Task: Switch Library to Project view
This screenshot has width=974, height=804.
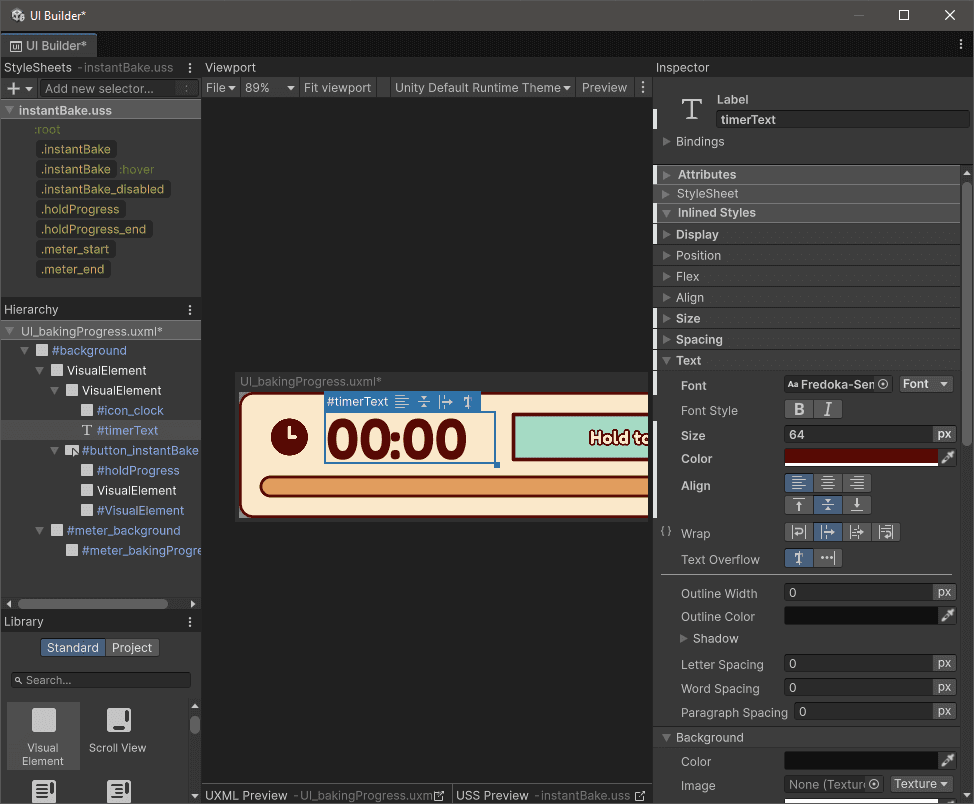Action: click(132, 648)
